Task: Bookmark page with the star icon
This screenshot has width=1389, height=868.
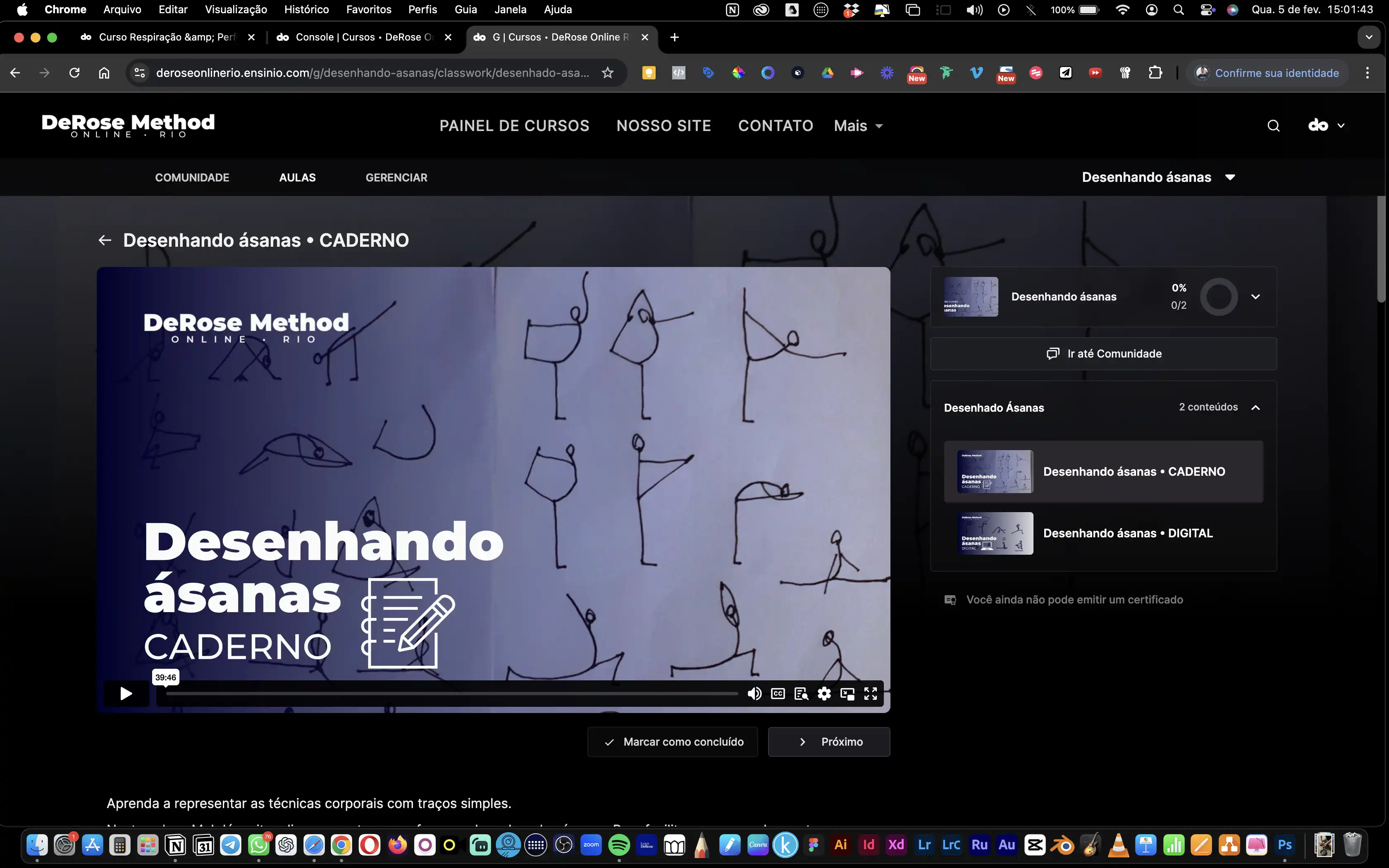Action: point(607,73)
